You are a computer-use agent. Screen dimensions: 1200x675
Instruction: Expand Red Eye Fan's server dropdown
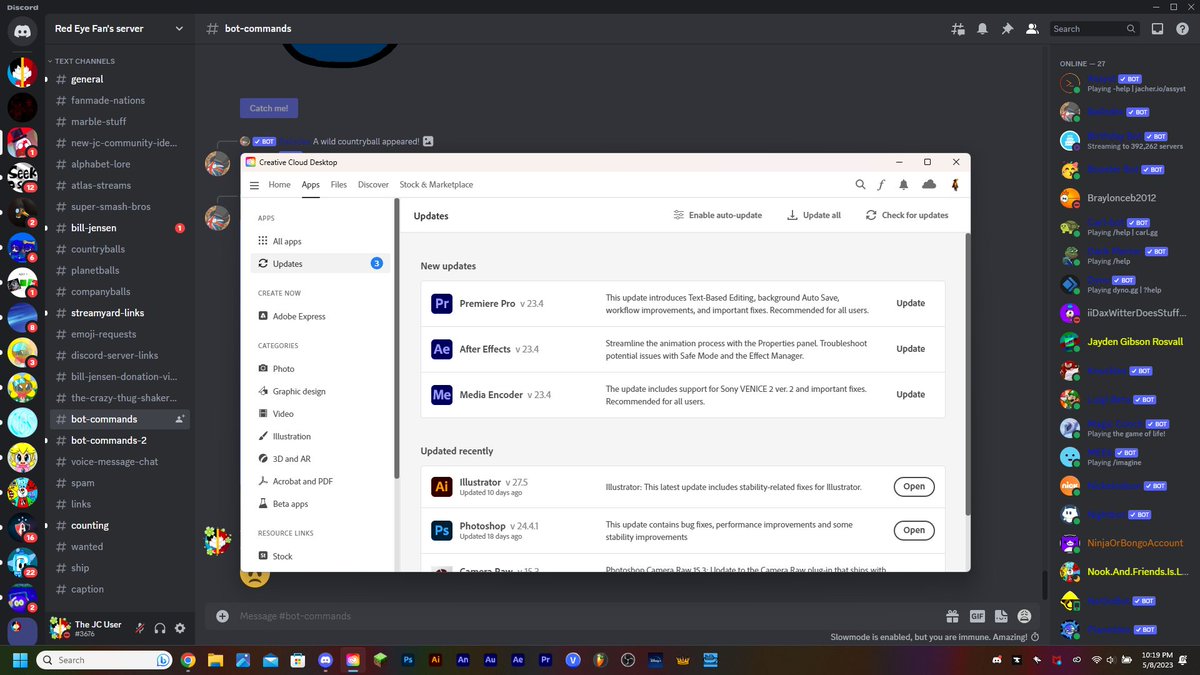point(179,29)
